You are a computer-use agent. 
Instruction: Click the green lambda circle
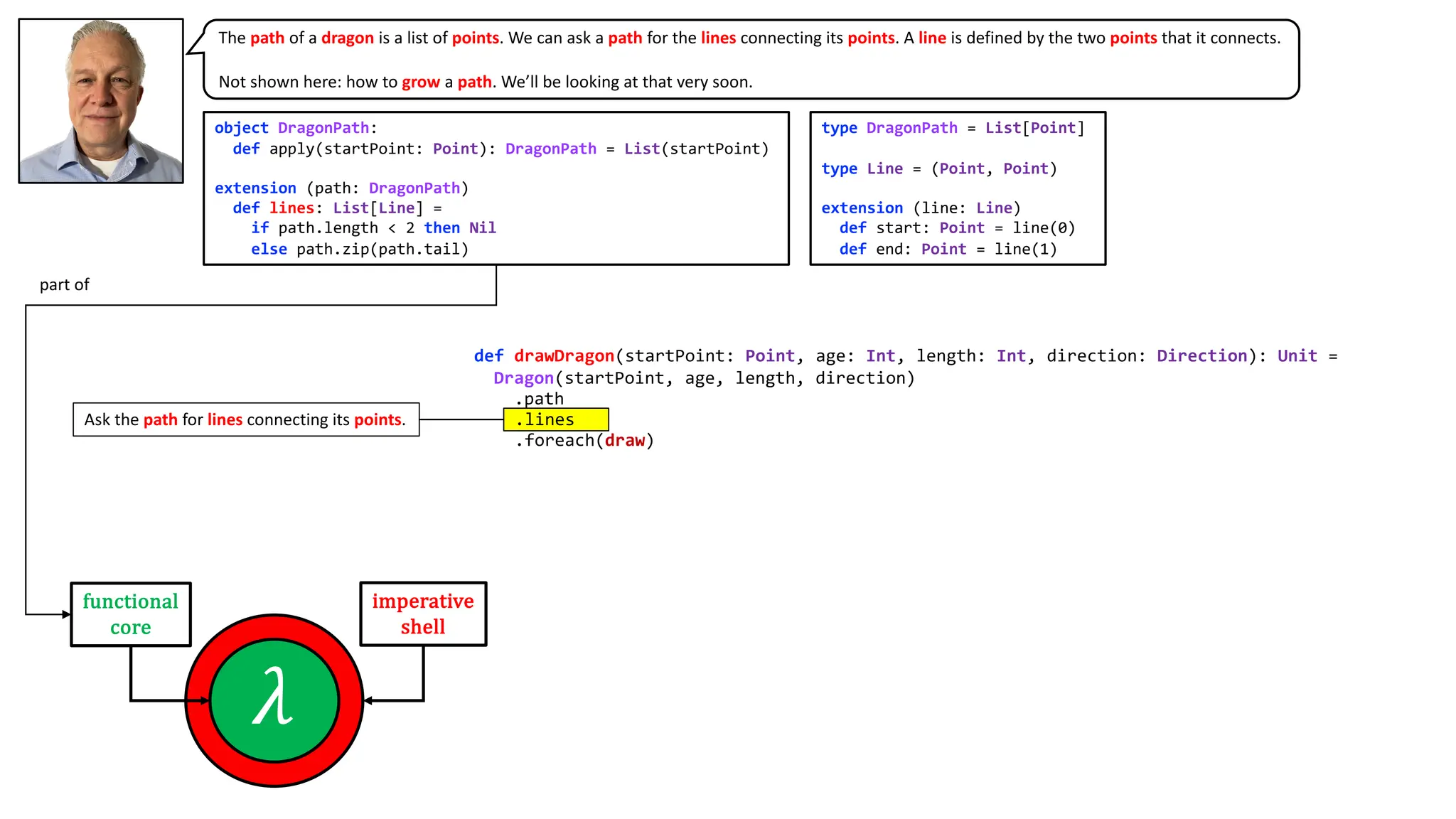click(274, 700)
